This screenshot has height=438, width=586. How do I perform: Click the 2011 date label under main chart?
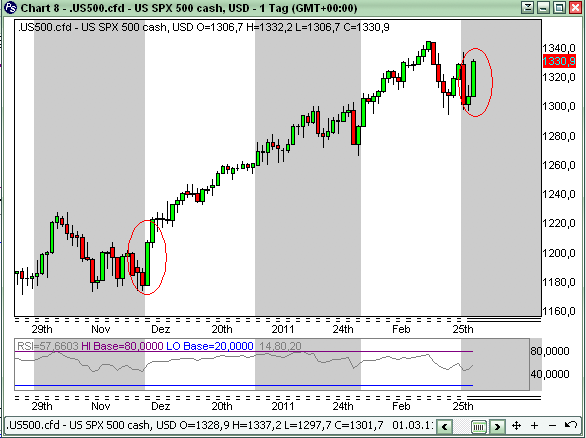283,329
